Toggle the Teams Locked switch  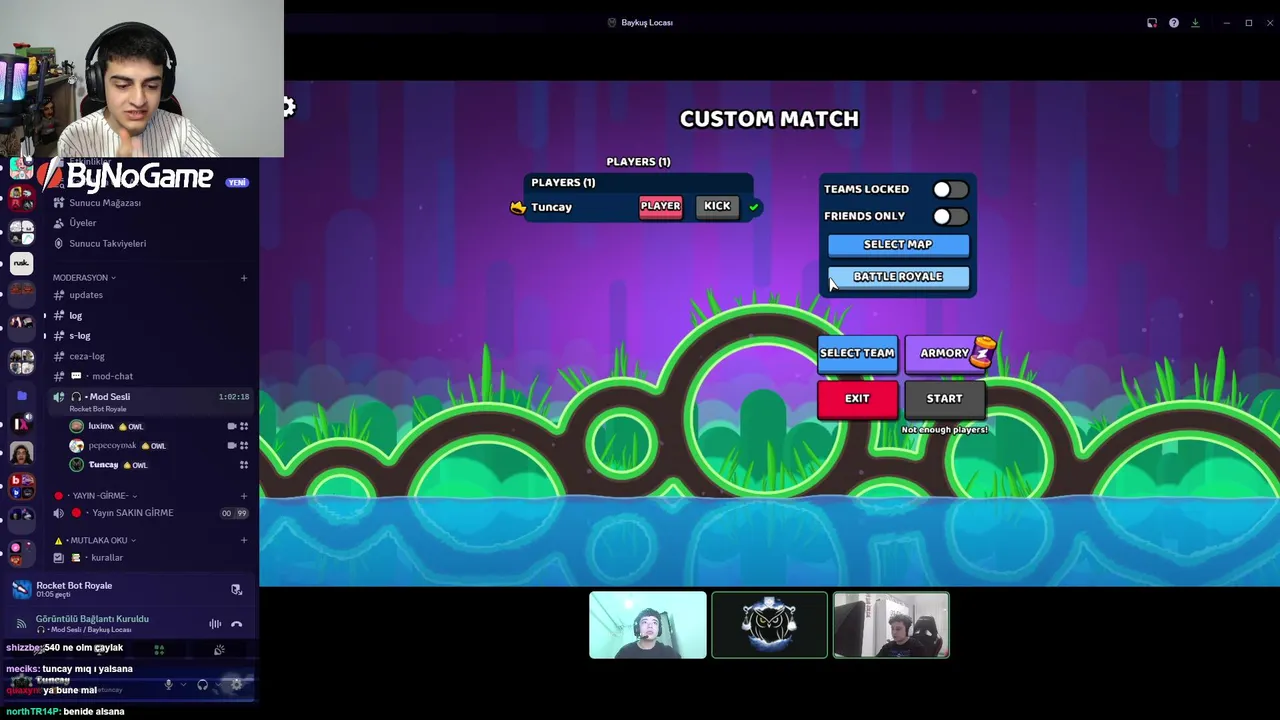click(x=950, y=189)
